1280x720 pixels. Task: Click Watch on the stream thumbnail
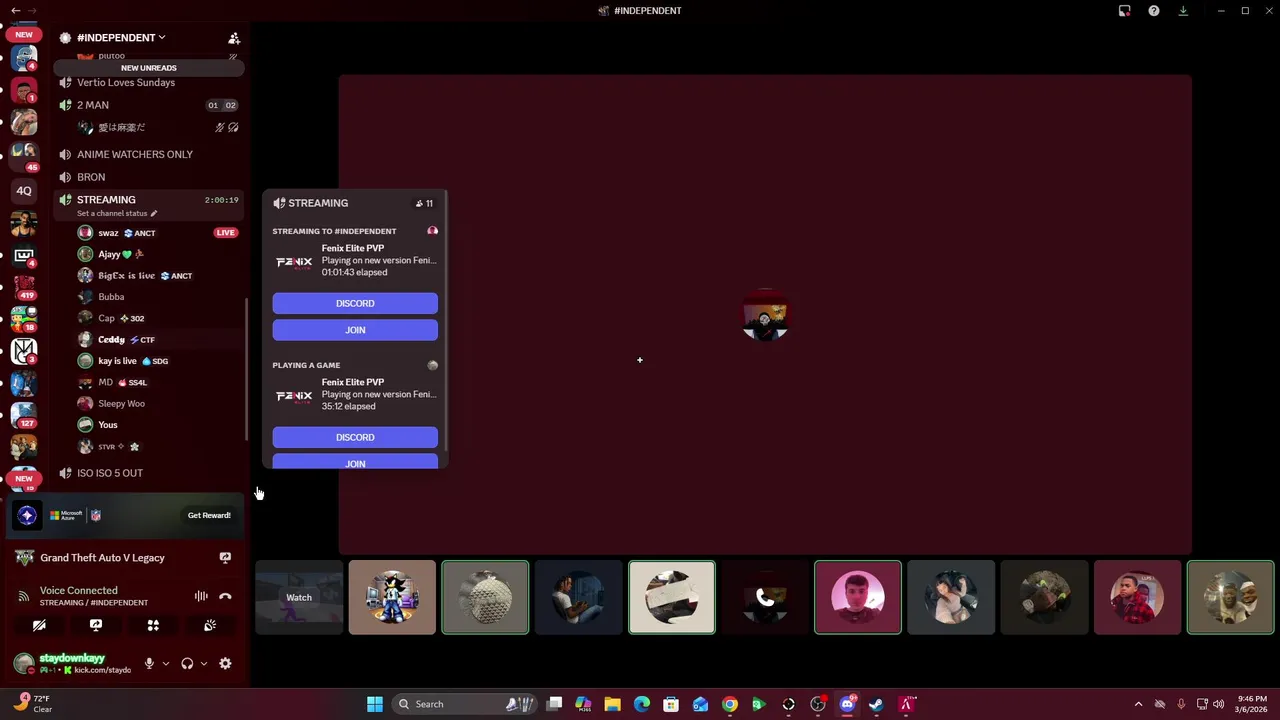tap(299, 597)
